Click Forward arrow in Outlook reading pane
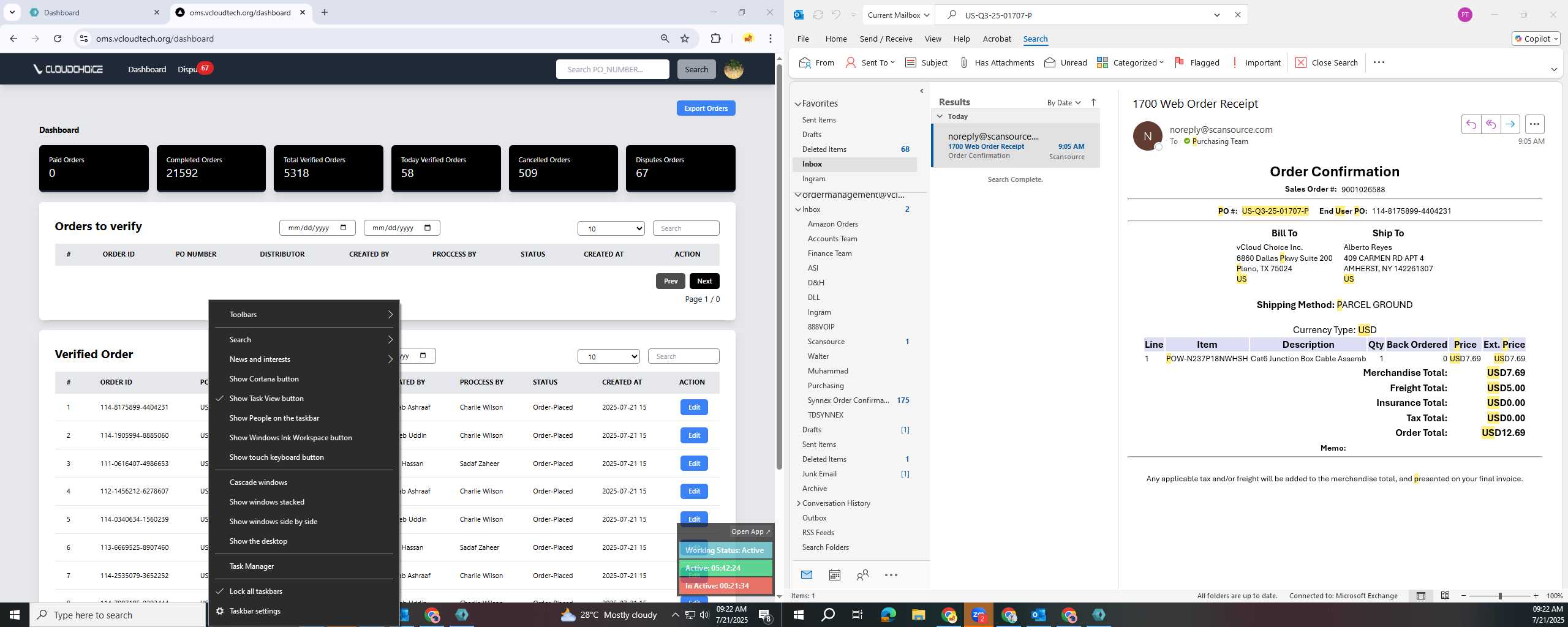Image resolution: width=1568 pixels, height=627 pixels. click(x=1510, y=124)
